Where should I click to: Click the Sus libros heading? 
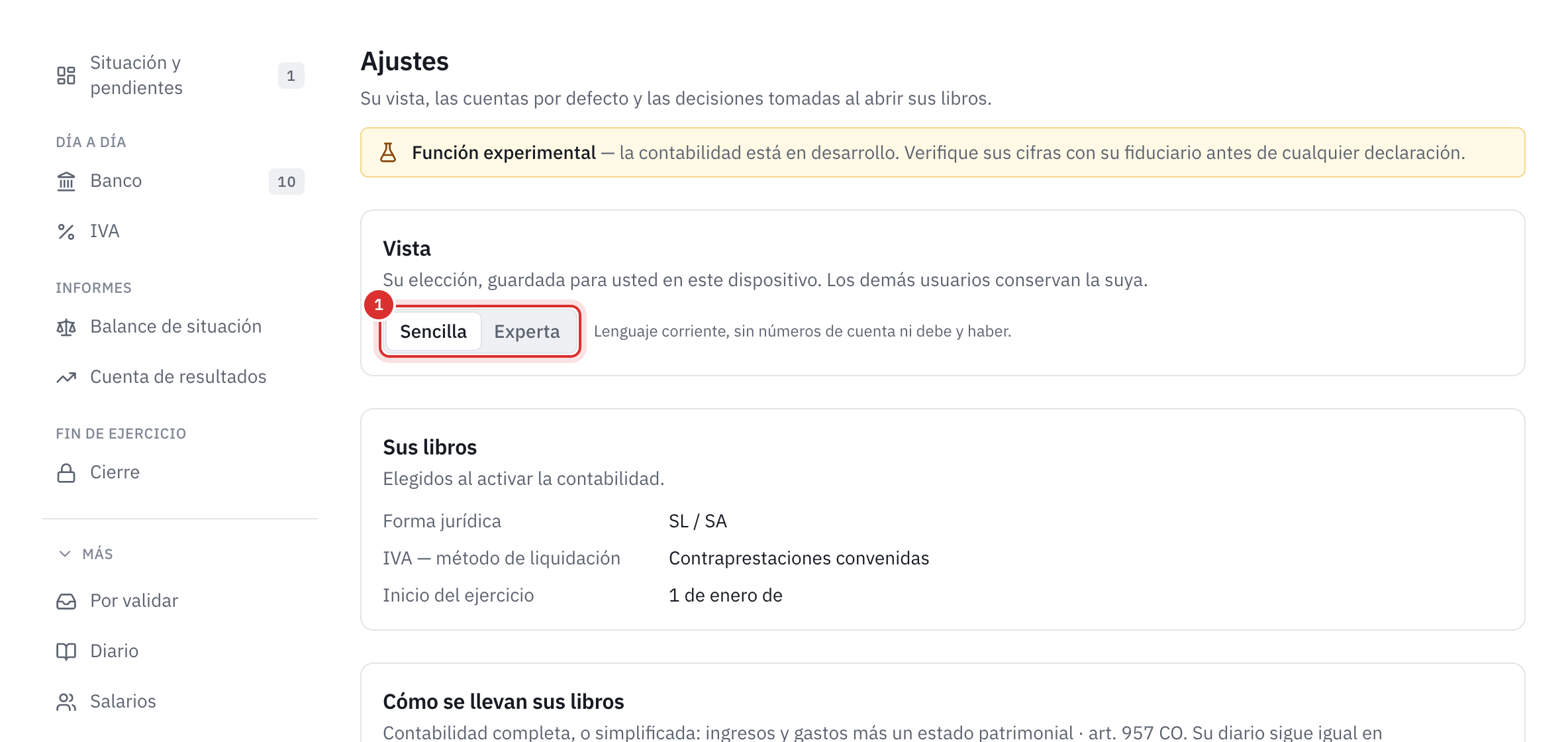point(430,447)
